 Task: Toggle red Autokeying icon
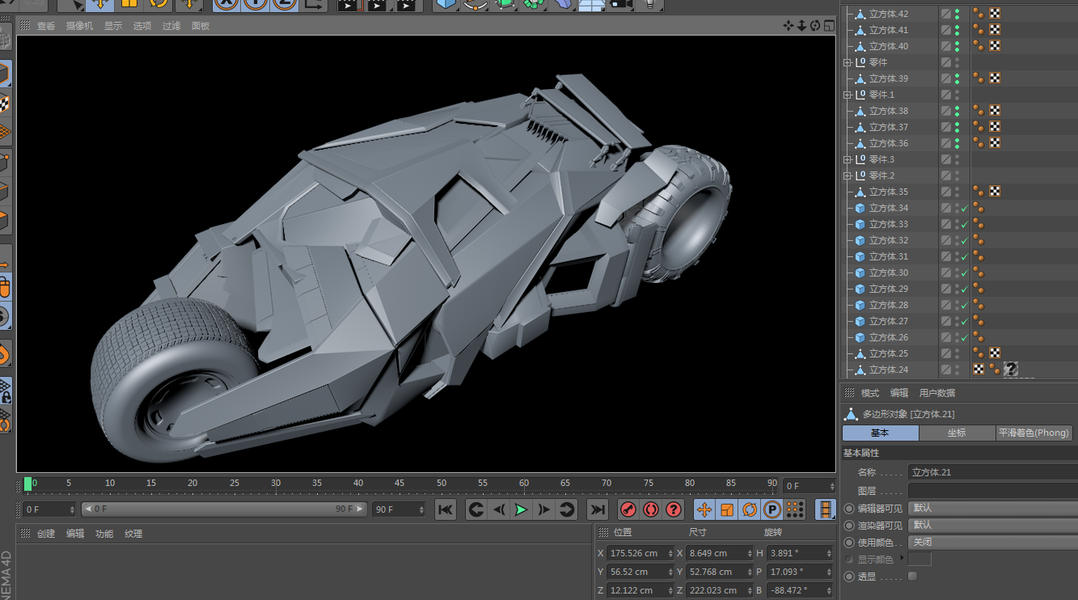[650, 509]
